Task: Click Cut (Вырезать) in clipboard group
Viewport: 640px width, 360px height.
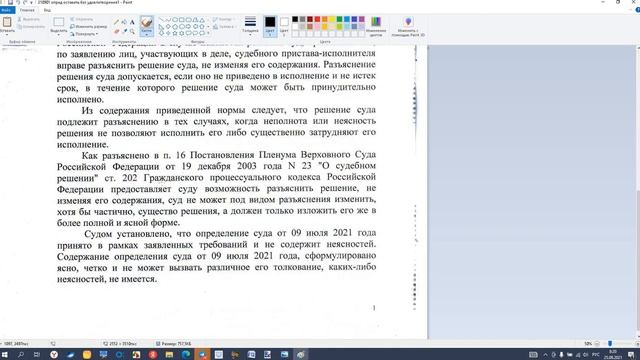Action: (29, 19)
